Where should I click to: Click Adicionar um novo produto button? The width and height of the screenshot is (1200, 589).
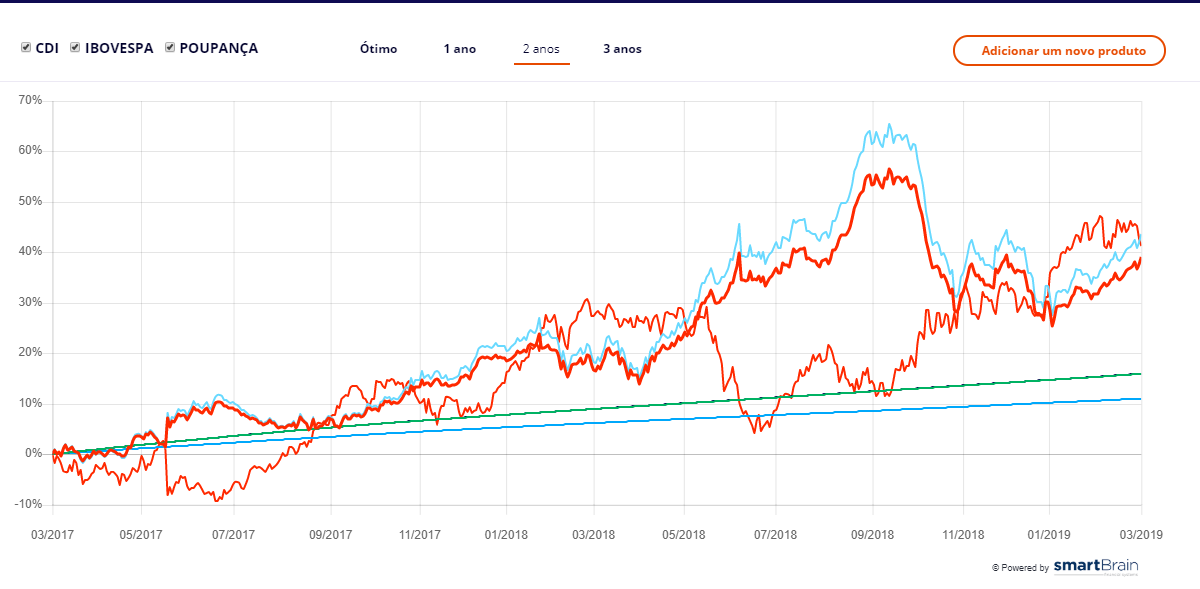pos(1059,50)
